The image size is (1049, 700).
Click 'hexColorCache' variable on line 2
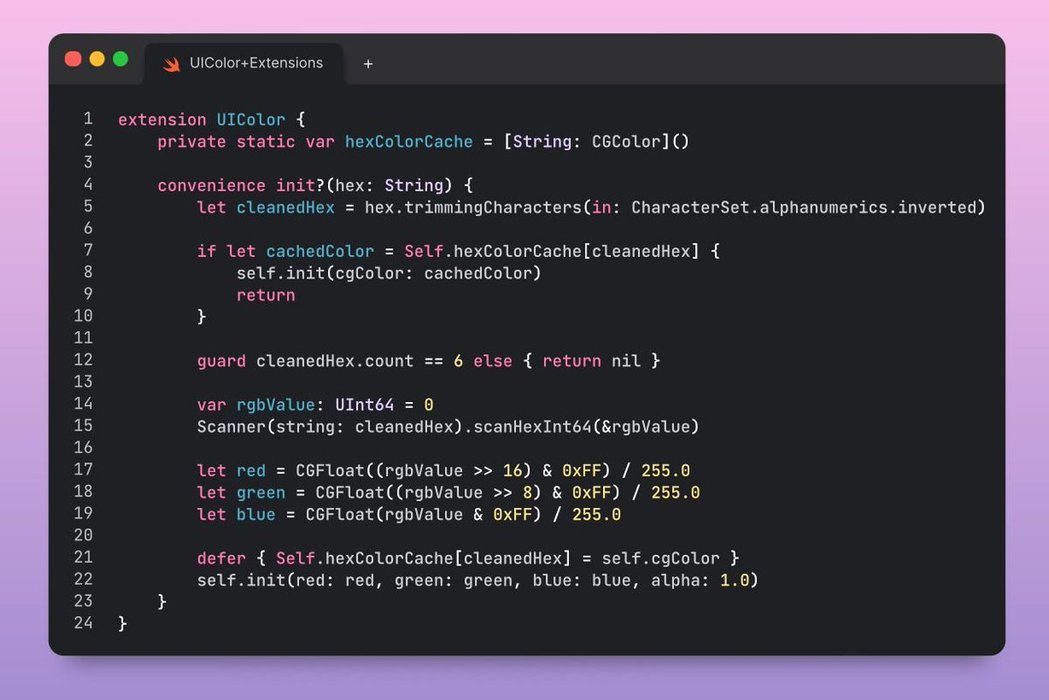pos(409,142)
